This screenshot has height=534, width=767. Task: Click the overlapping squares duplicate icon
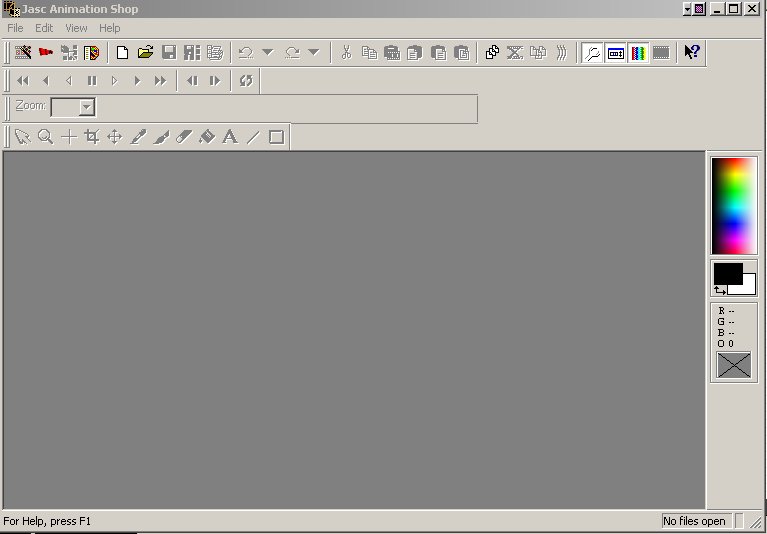pos(492,52)
